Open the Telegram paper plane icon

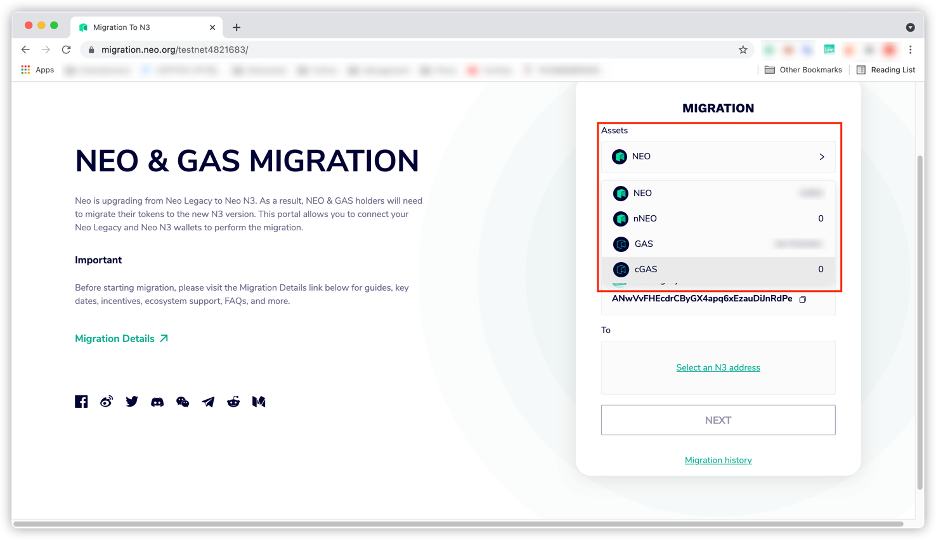(208, 401)
